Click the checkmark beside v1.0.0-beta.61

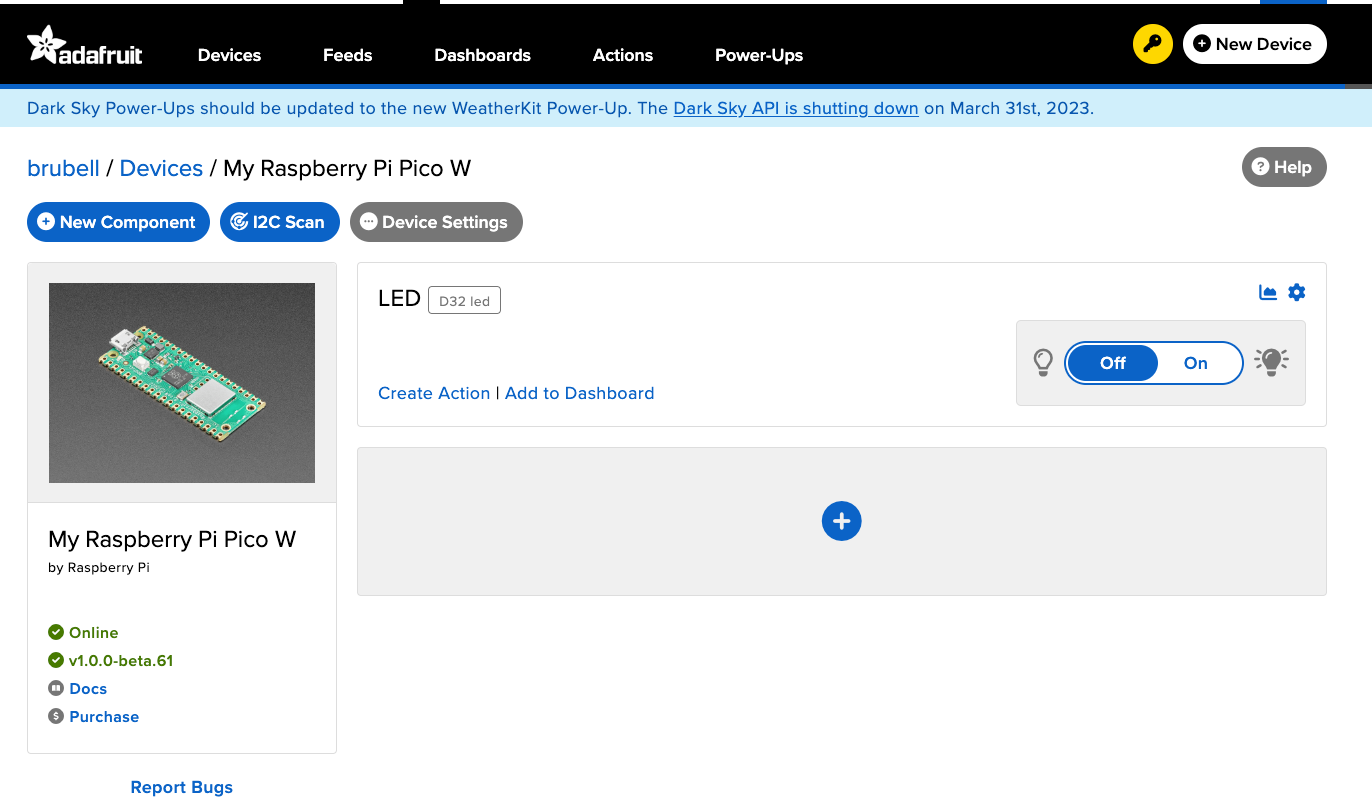(x=56, y=660)
